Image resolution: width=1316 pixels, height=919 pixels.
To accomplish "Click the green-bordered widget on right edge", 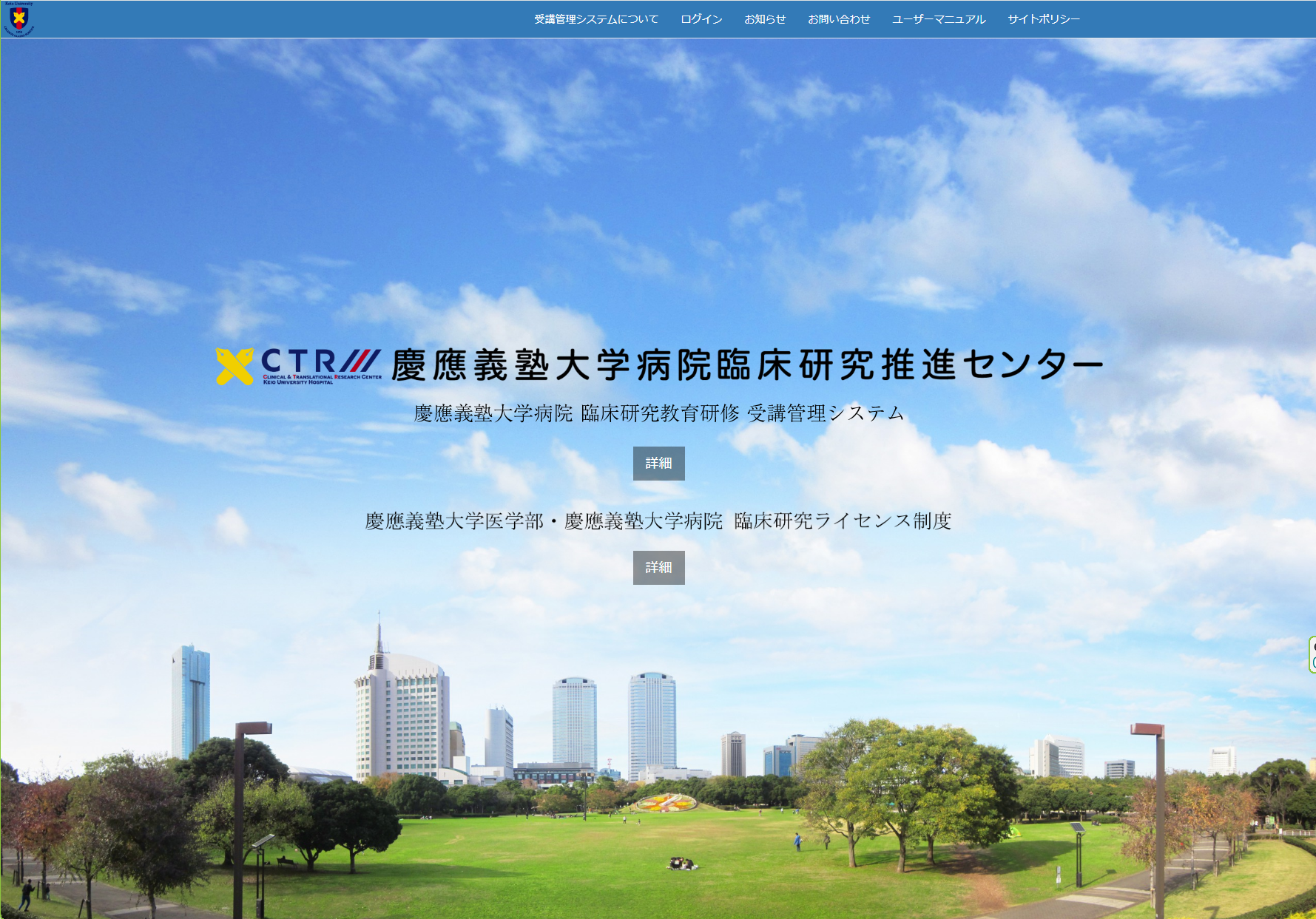I will click(x=1312, y=654).
